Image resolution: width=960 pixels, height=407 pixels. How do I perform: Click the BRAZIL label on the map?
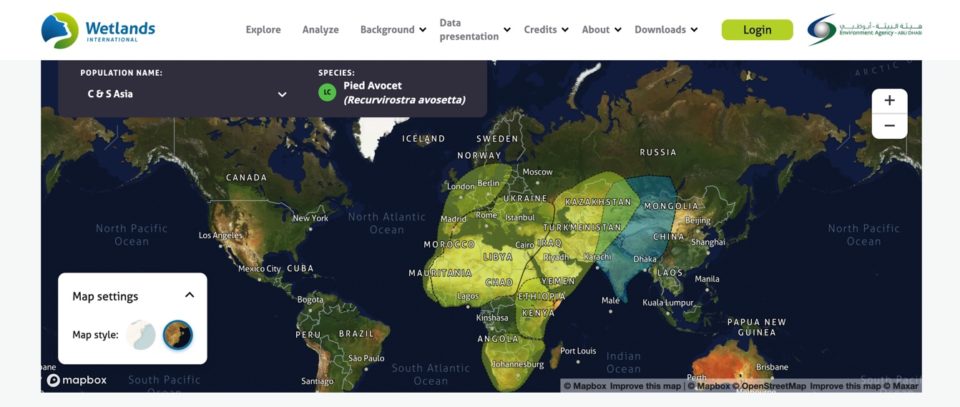click(356, 334)
